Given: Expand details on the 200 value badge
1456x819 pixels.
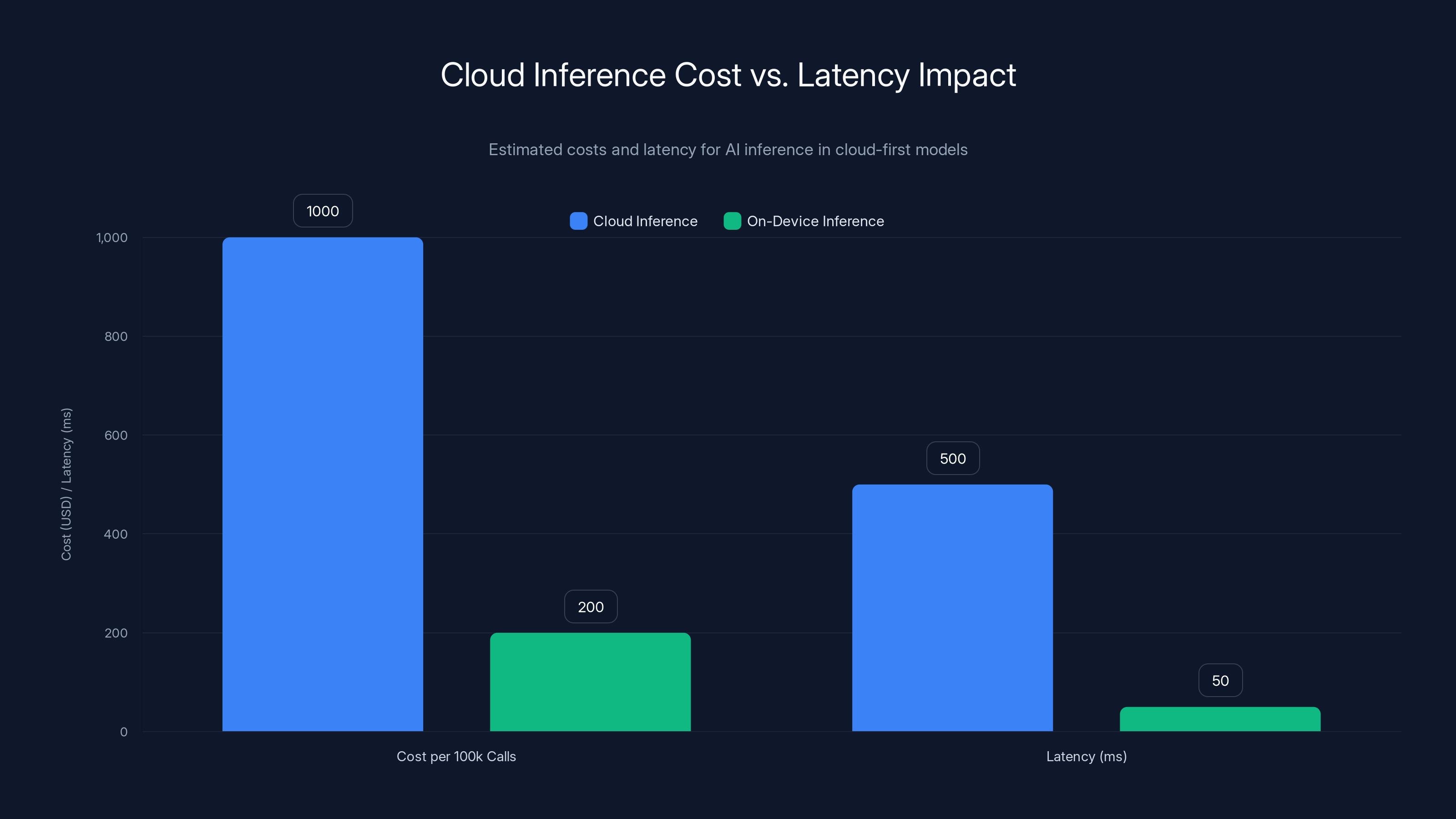Looking at the screenshot, I should (590, 607).
